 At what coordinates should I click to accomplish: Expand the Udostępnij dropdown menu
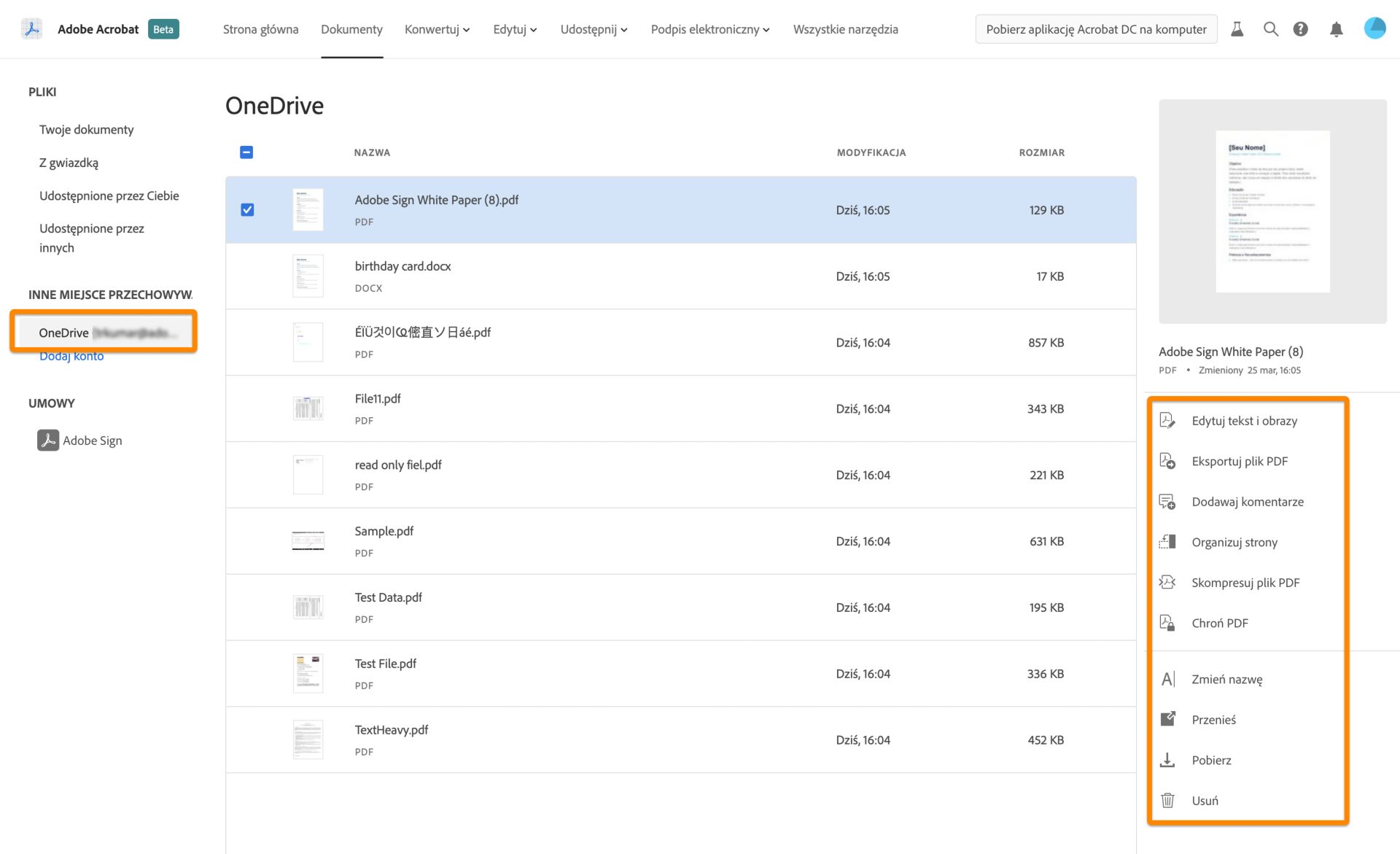pos(594,29)
